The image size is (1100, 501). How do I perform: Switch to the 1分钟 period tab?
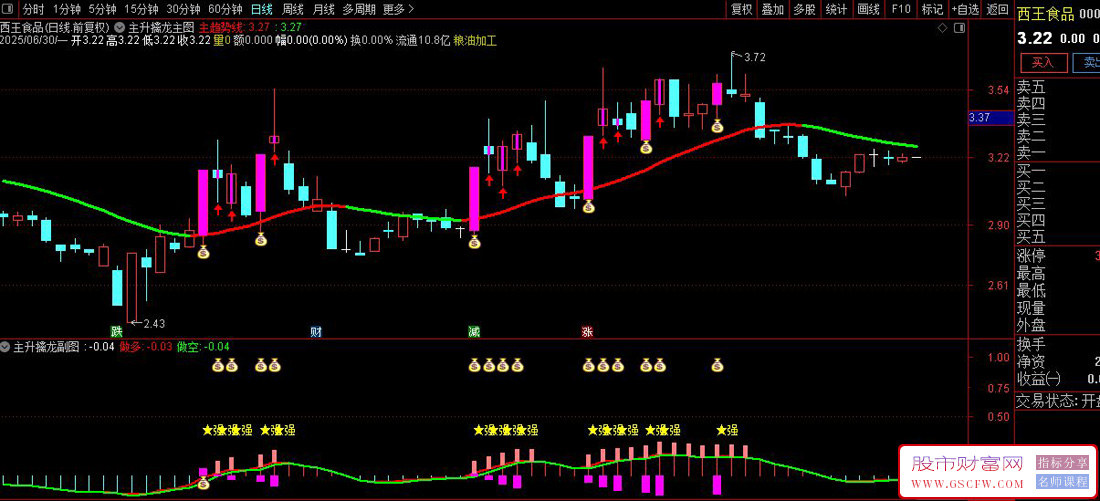67,10
